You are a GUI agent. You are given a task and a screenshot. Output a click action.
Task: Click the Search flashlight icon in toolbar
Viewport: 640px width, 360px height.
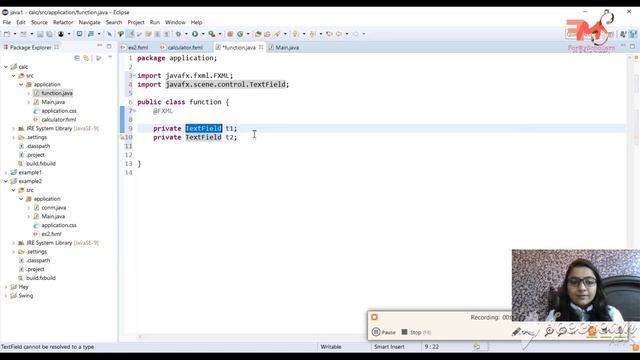tap(278, 34)
